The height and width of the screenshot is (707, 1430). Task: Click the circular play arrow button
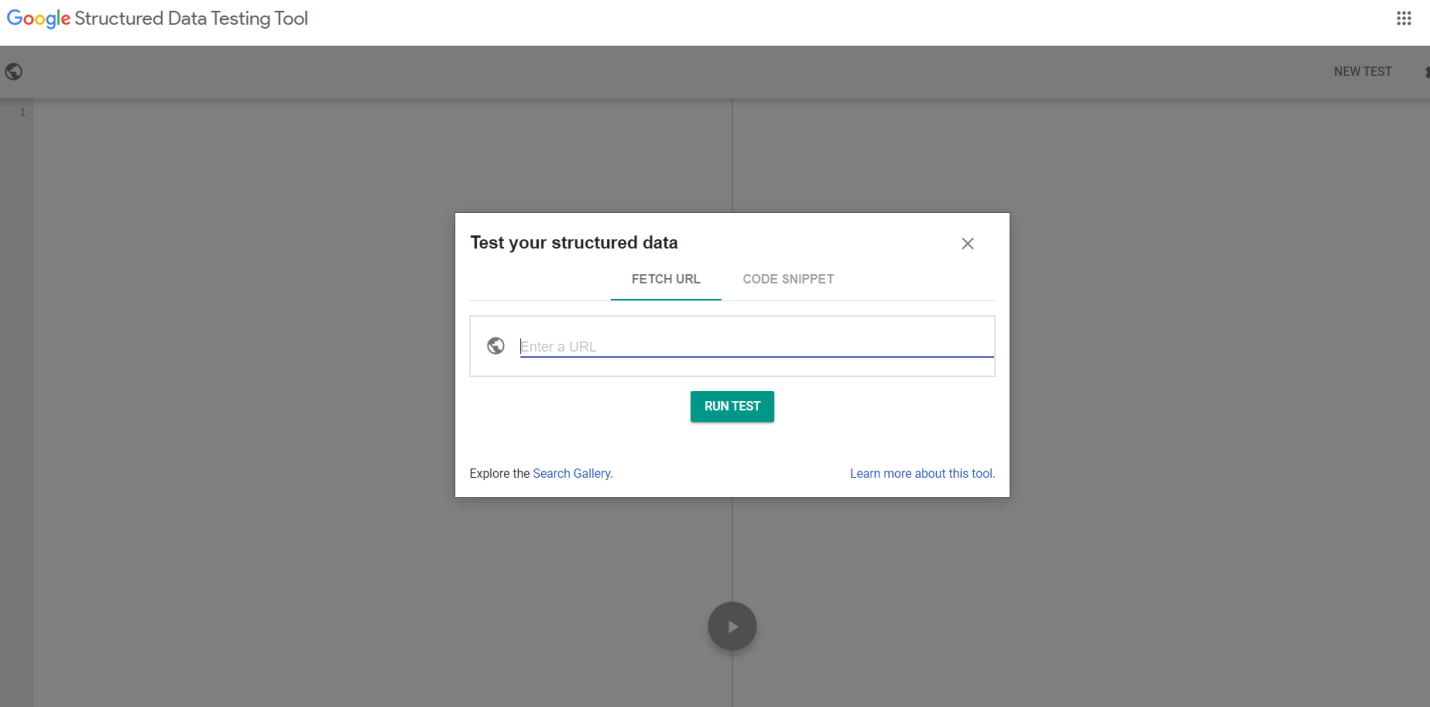[x=732, y=625]
